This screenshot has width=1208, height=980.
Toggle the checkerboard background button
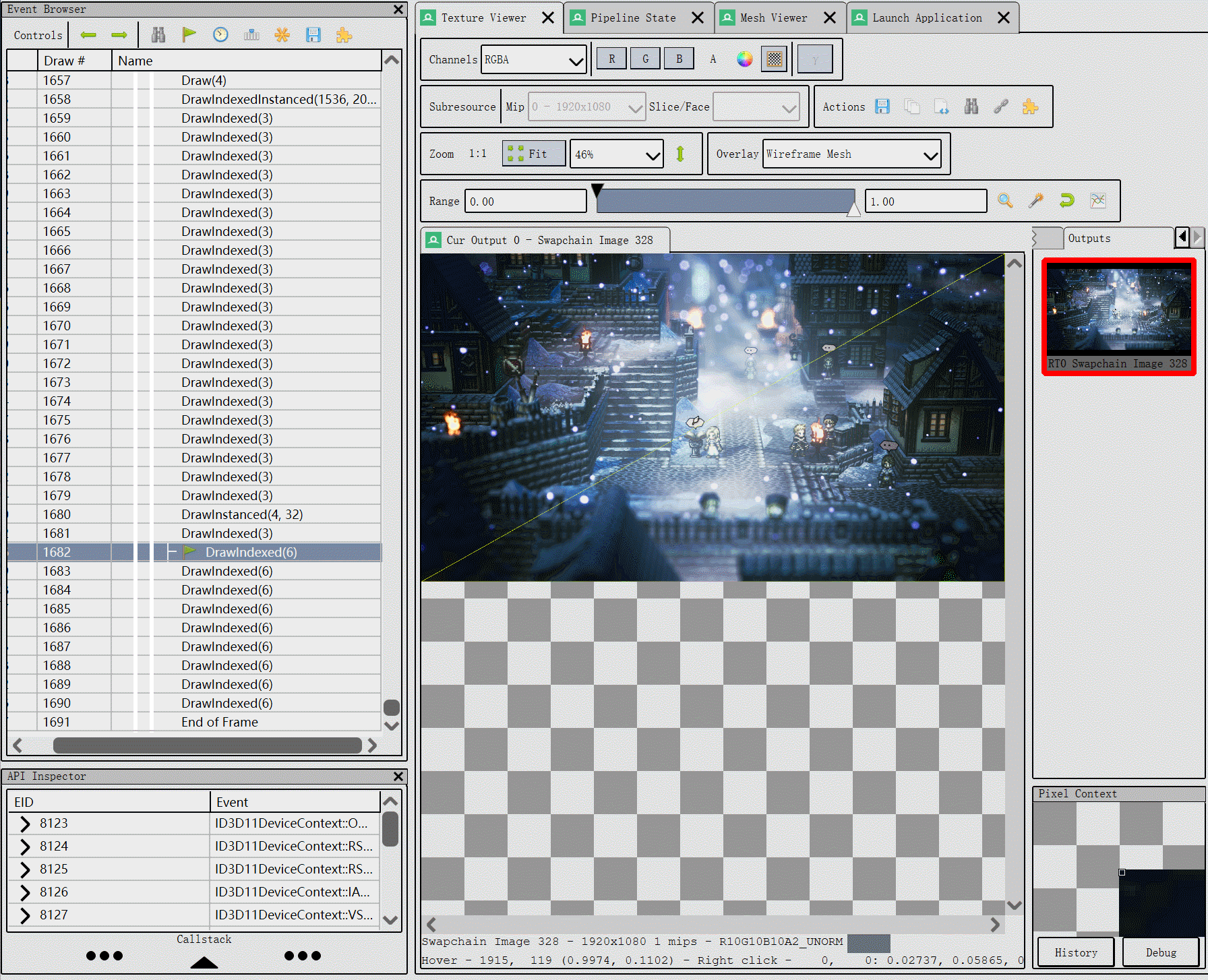point(775,59)
